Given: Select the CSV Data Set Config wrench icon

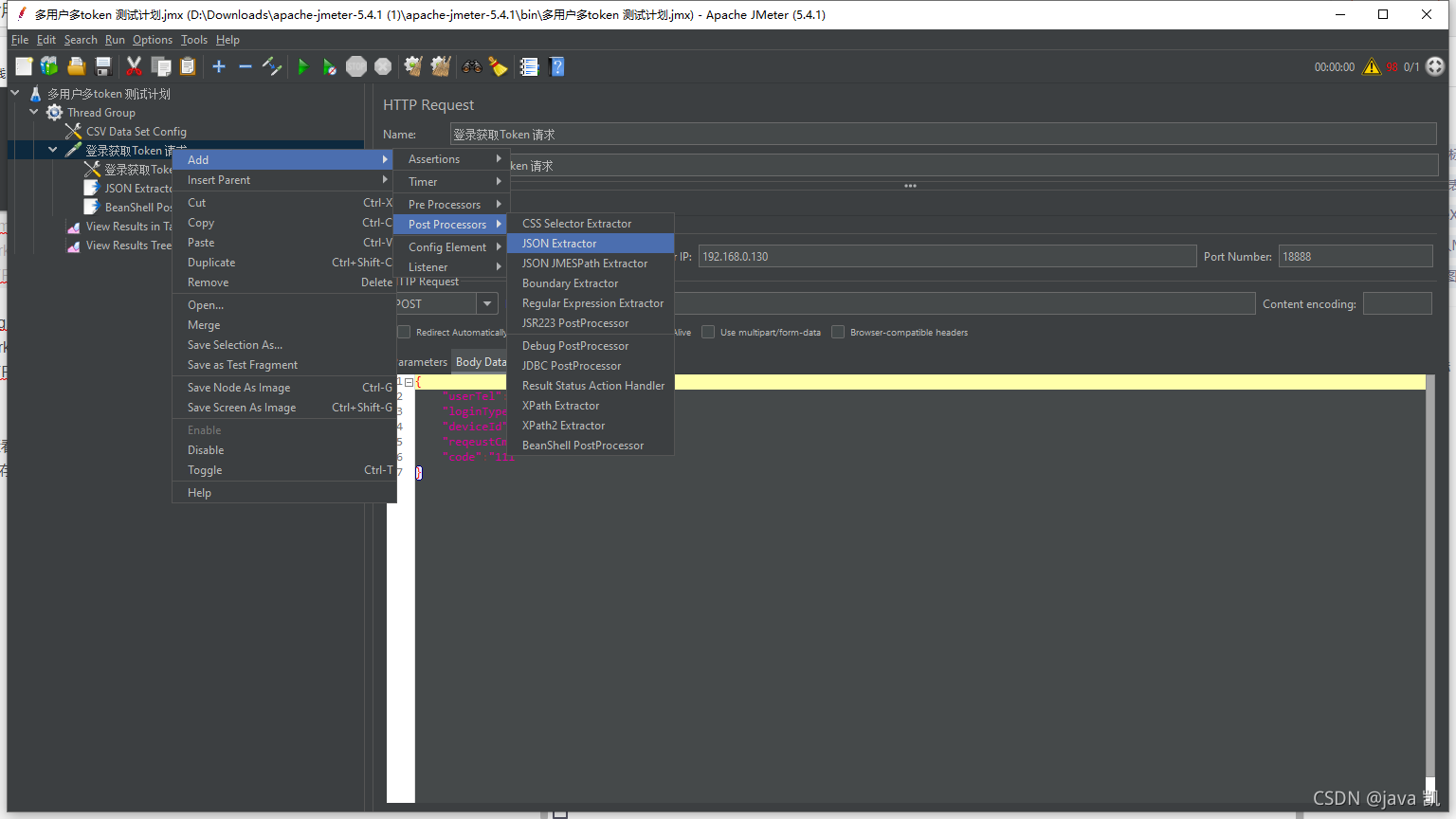Looking at the screenshot, I should click(73, 131).
